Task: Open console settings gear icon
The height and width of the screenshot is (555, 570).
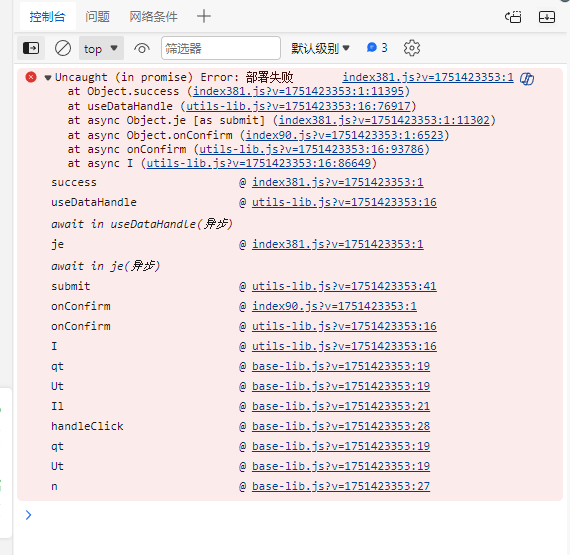Action: (x=412, y=48)
